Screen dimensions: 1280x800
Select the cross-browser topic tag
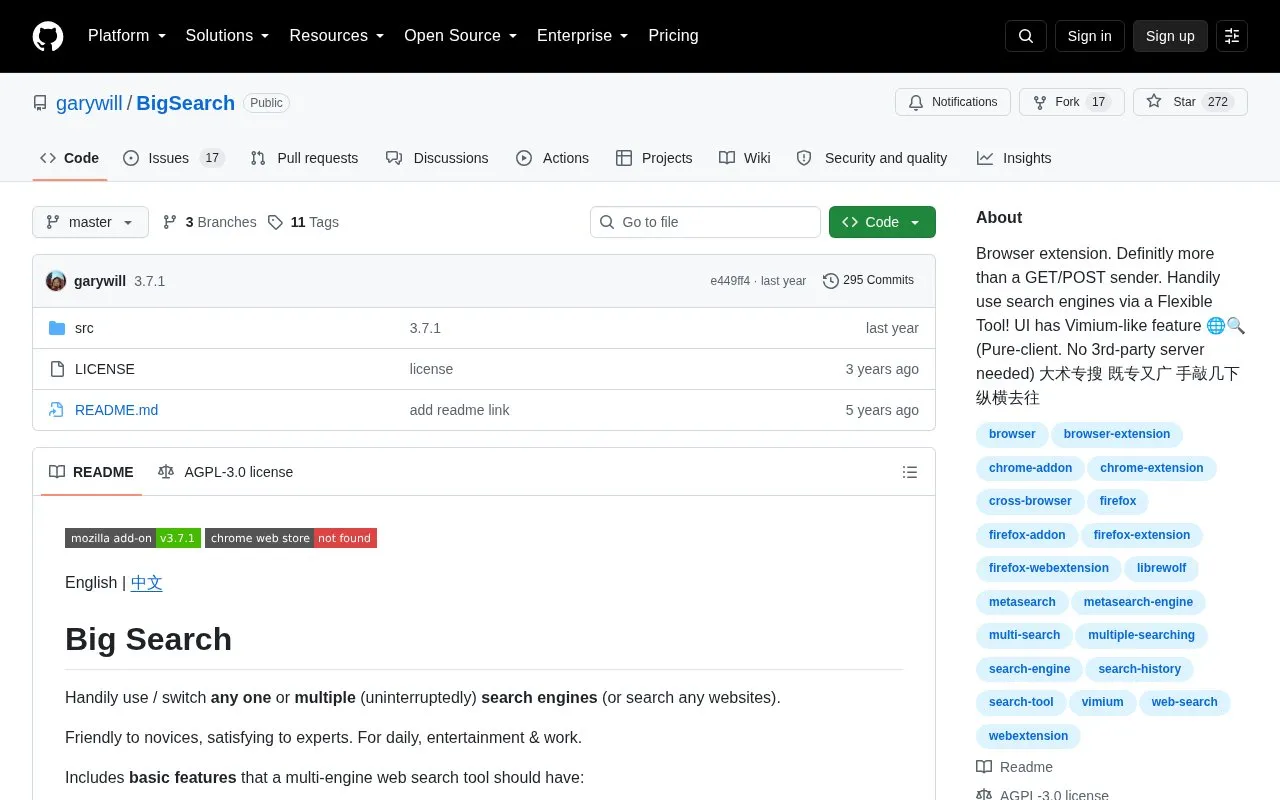(1030, 501)
